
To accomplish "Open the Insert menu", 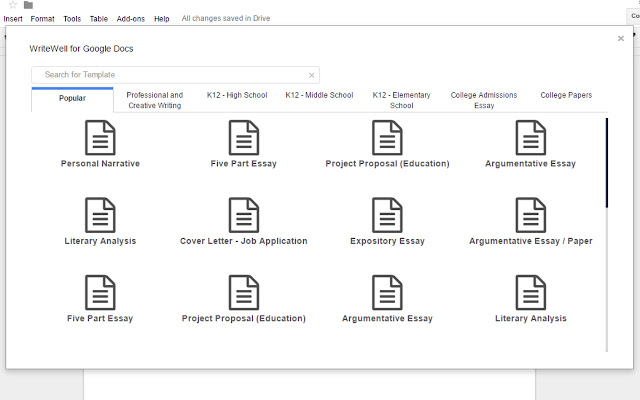I will pos(13,19).
